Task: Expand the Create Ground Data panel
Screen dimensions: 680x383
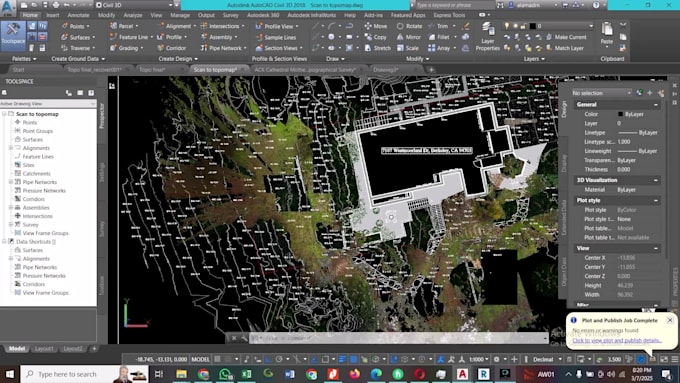Action: 78,59
